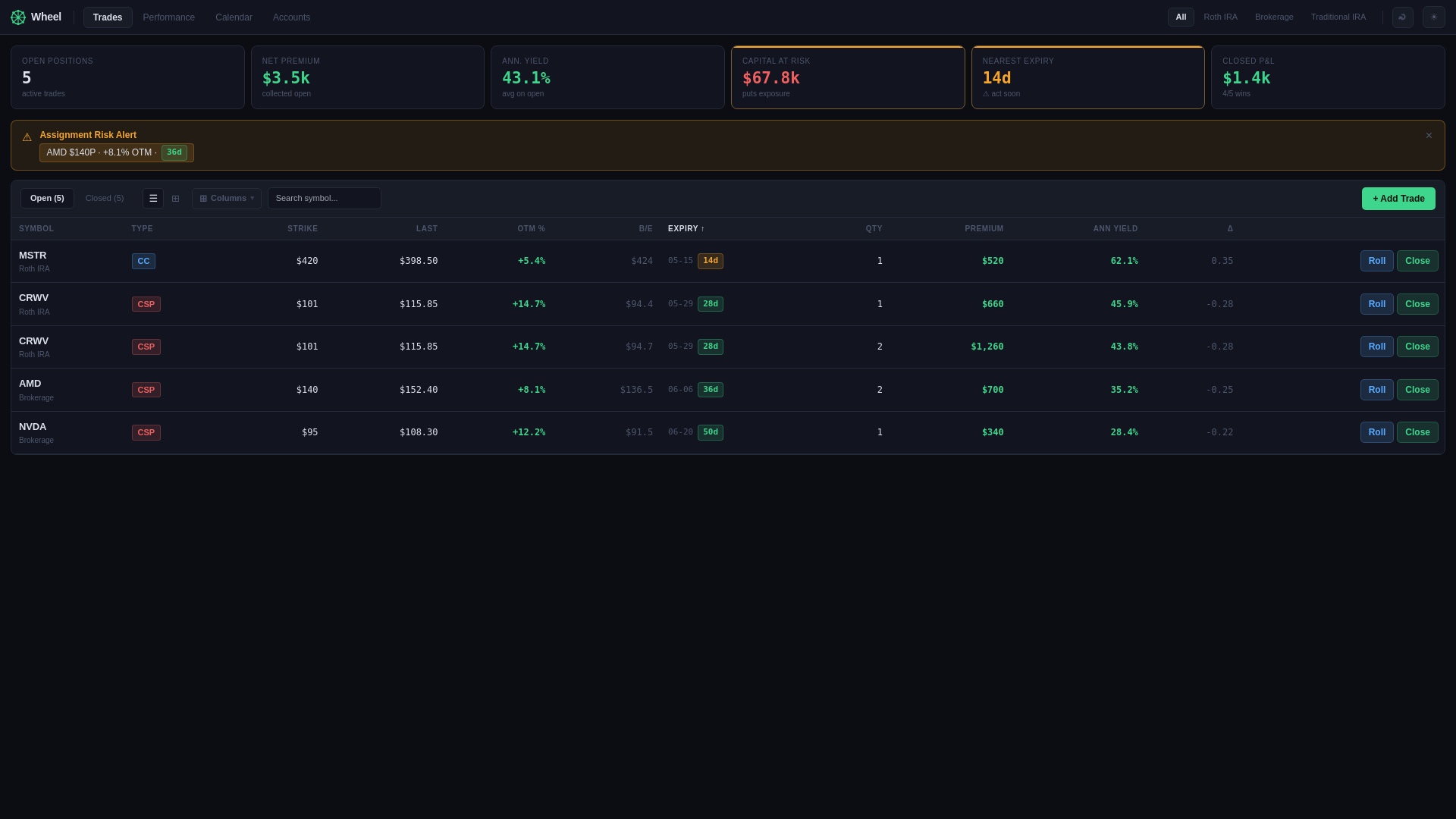The width and height of the screenshot is (1456, 819).
Task: Close the CRWV $660 premium position
Action: [x=1417, y=305]
